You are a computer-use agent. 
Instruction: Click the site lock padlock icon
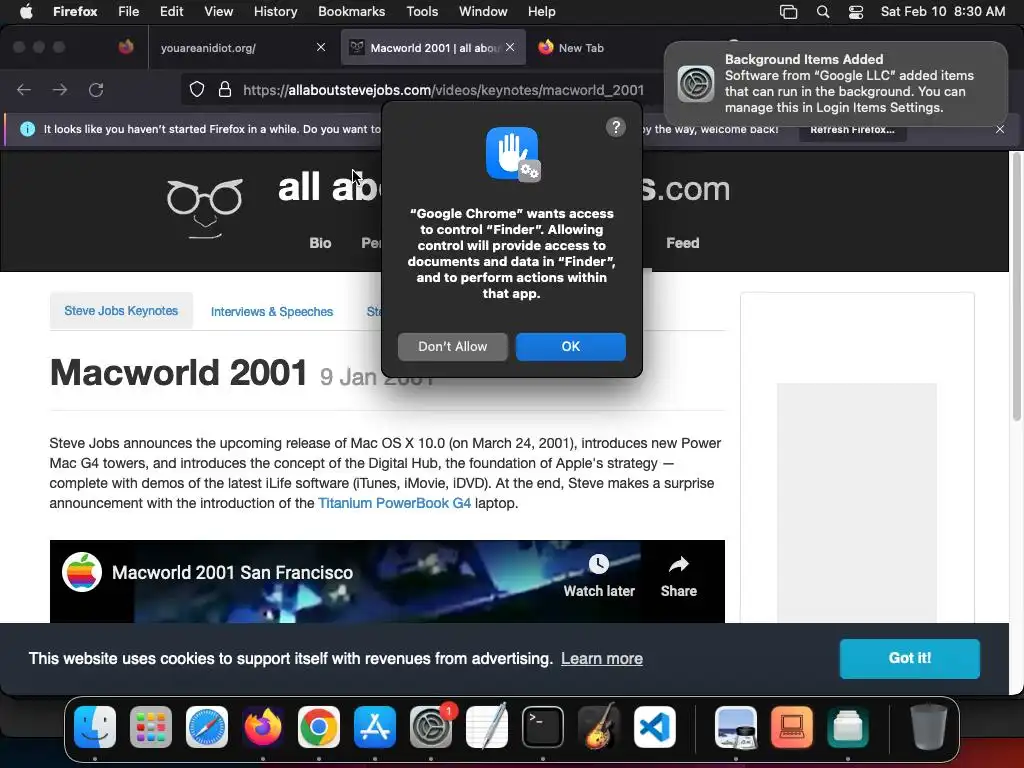tap(225, 89)
